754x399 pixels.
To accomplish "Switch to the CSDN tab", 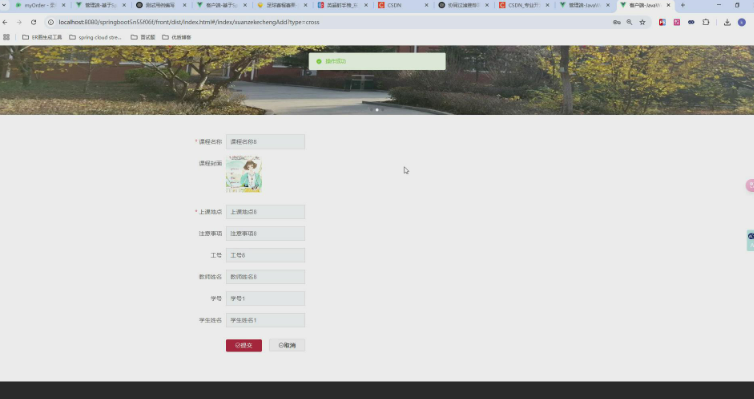I will (403, 5).
